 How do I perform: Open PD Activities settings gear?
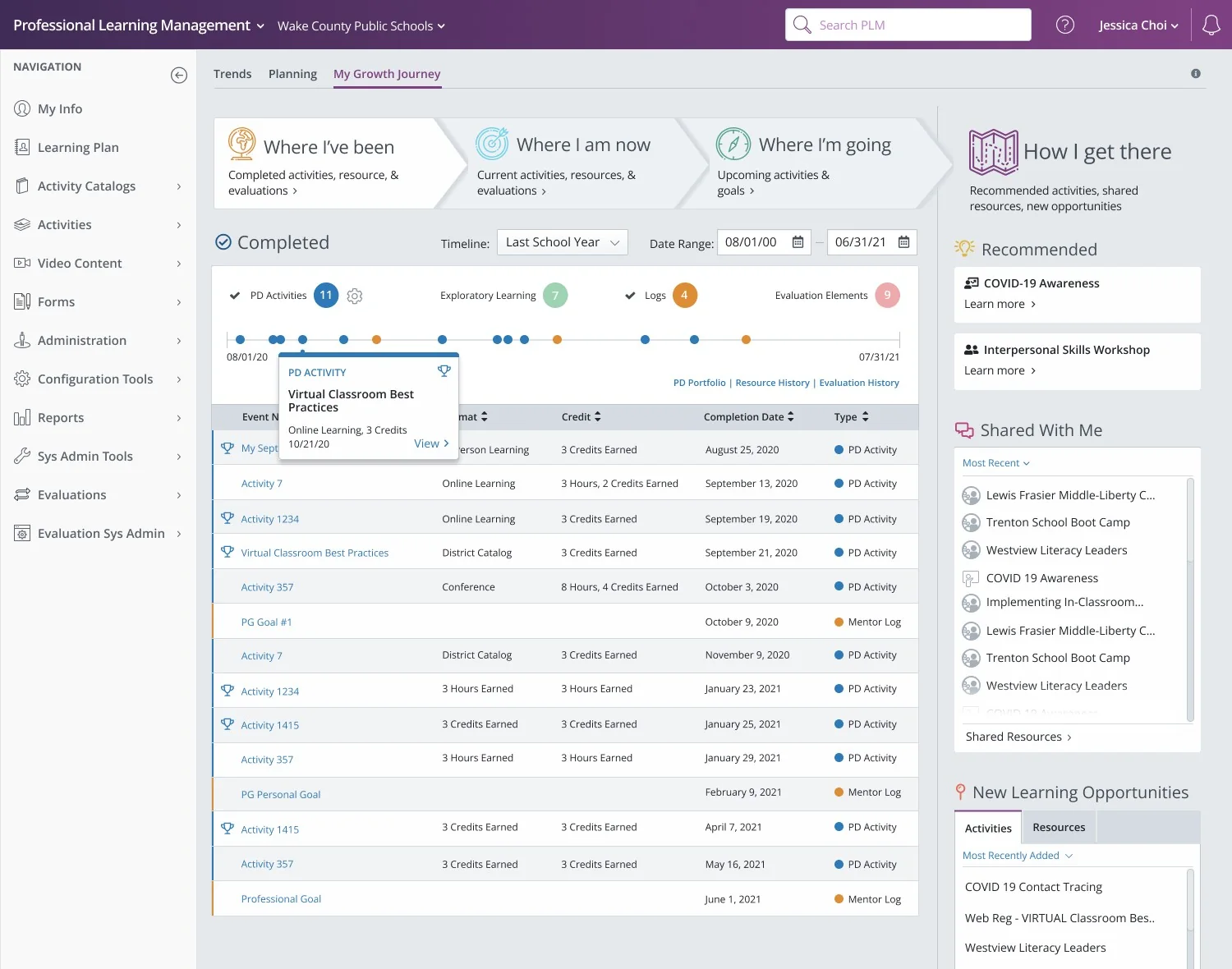[355, 296]
